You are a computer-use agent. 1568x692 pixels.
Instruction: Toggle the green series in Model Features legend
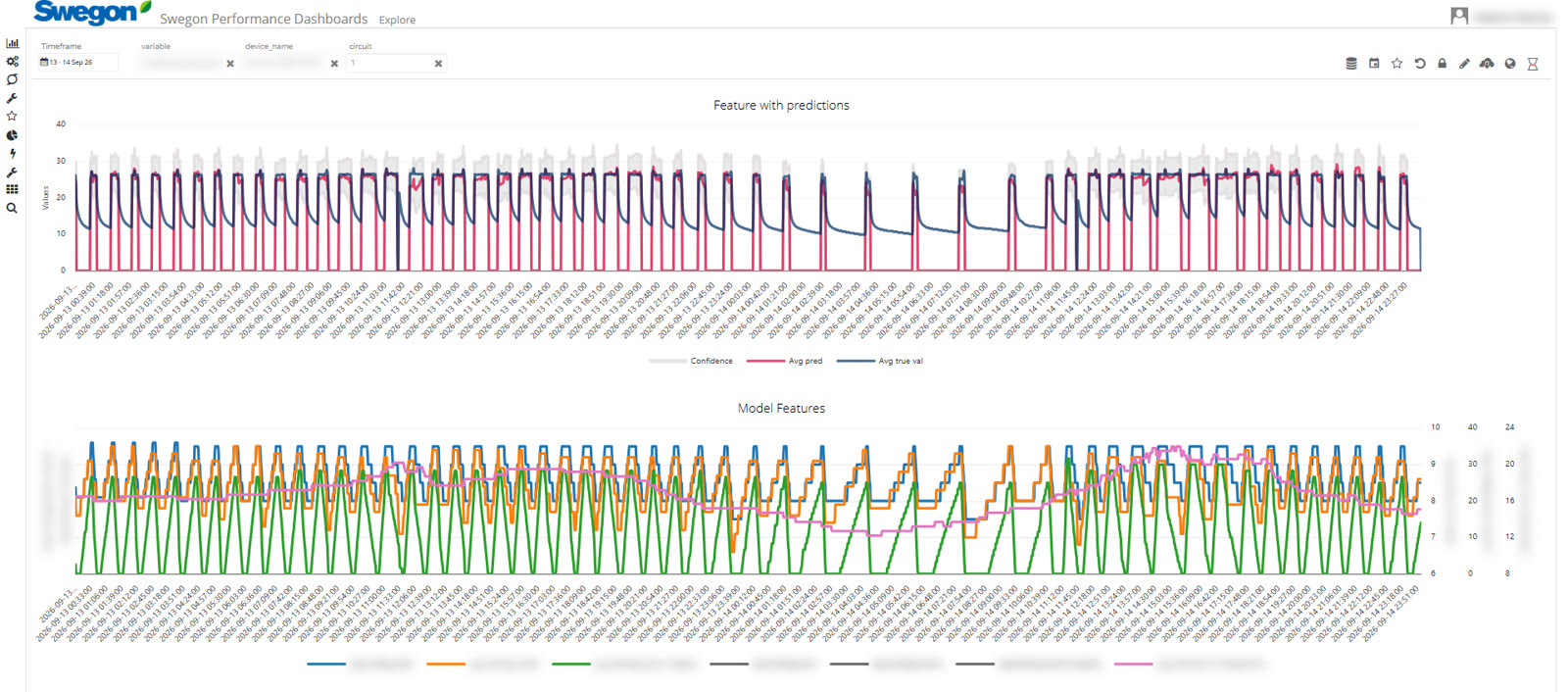624,664
